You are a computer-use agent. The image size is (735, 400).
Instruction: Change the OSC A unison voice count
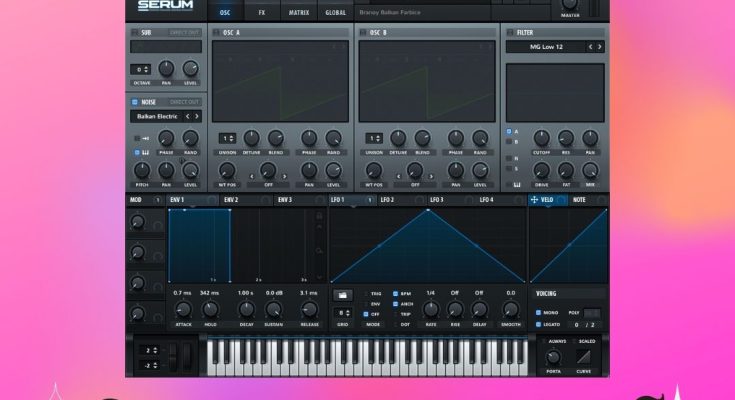pyautogui.click(x=228, y=138)
